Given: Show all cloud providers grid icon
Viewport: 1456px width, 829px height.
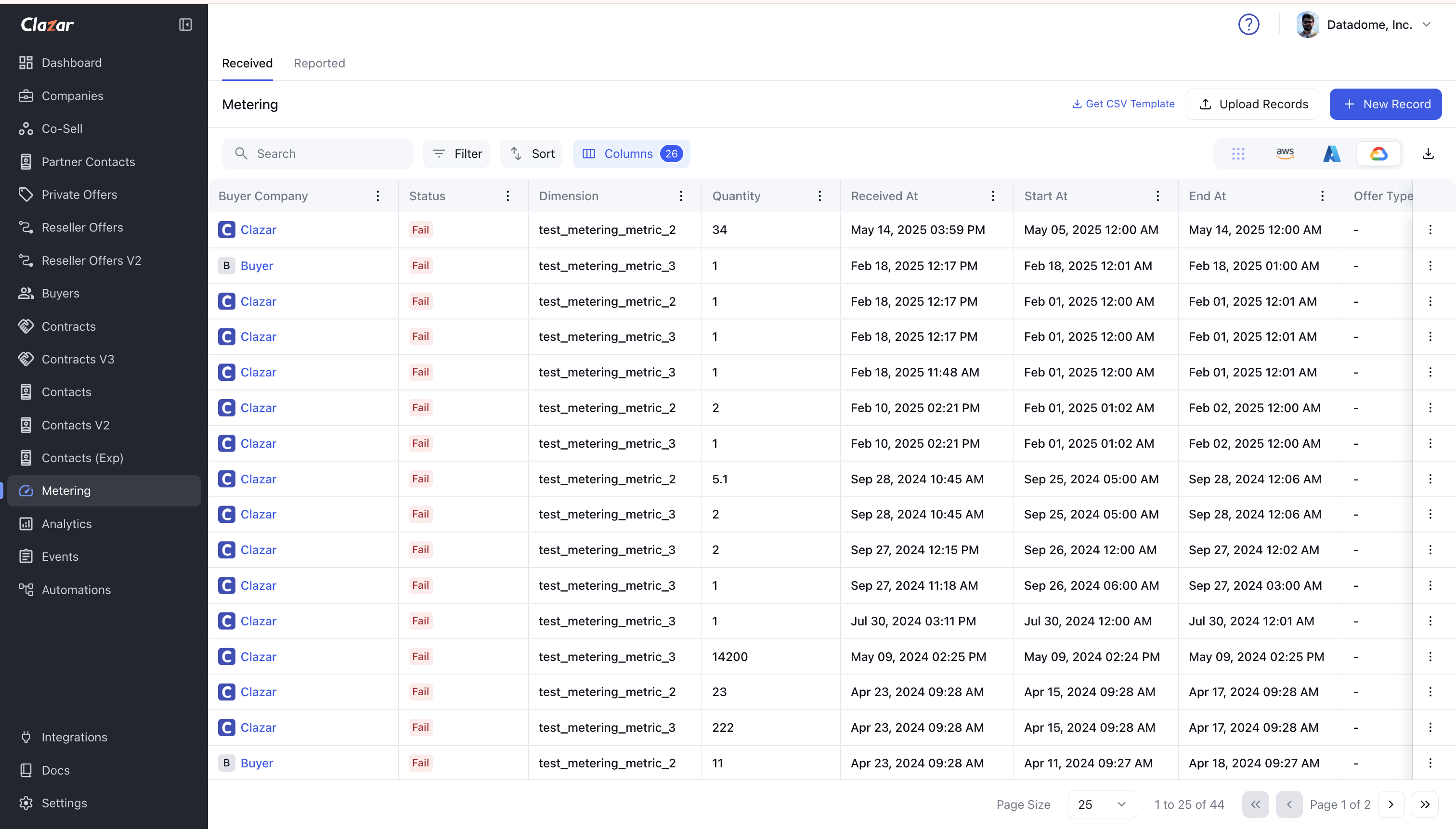Looking at the screenshot, I should (1238, 154).
